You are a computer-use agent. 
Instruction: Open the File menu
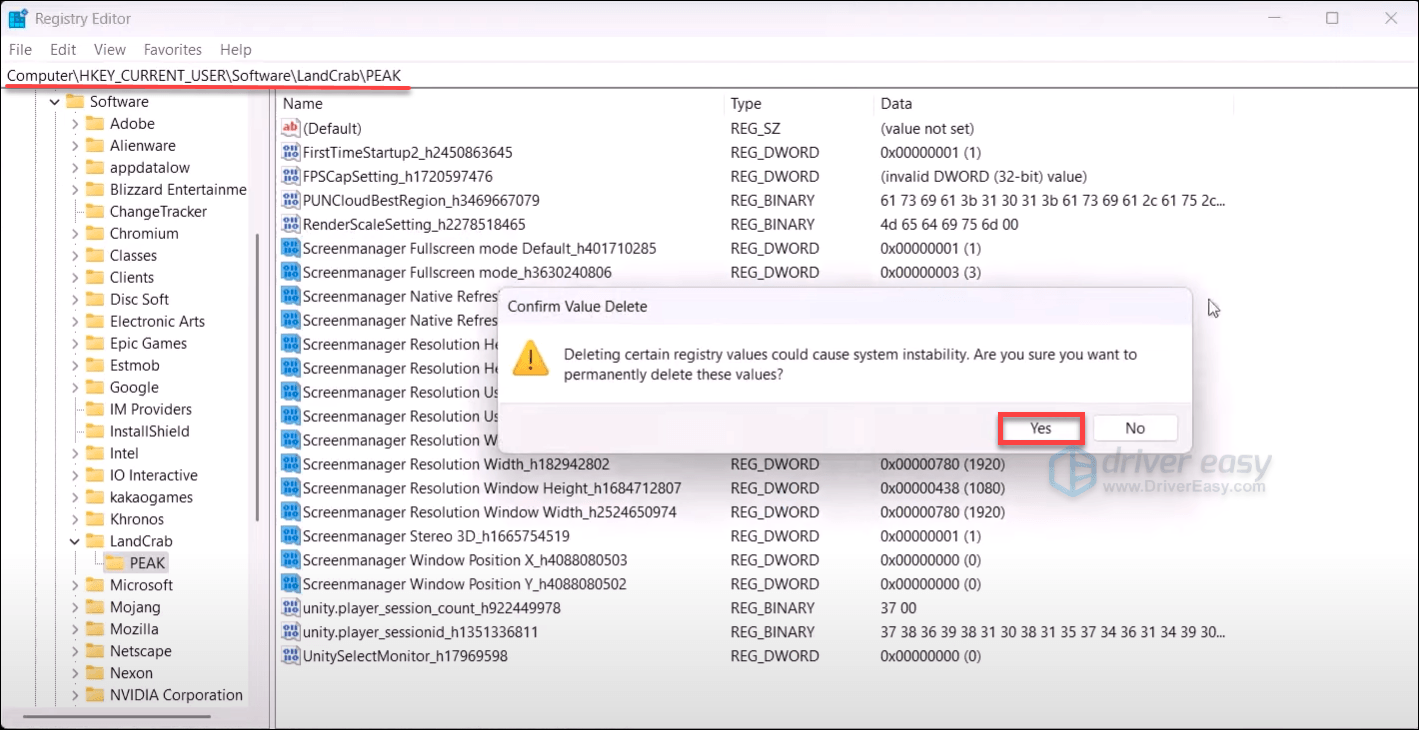pos(21,49)
